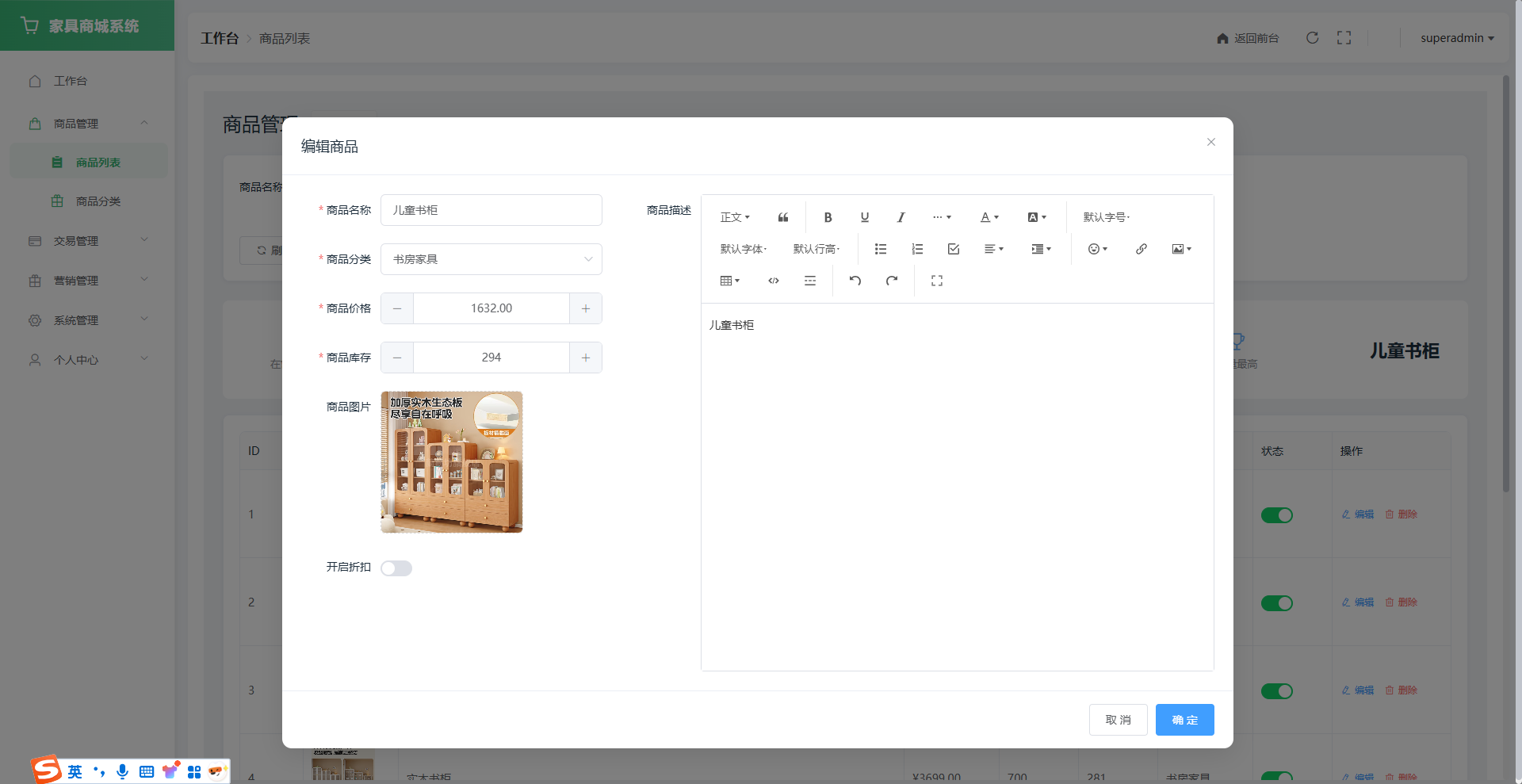Open the 默认字号 font size dropdown
The width and height of the screenshot is (1522, 784).
tap(1106, 217)
